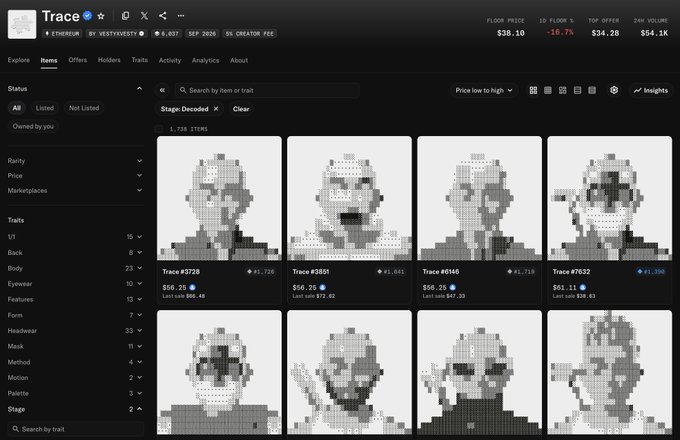
Task: Open the Trace #7632 artwork
Action: (x=609, y=198)
